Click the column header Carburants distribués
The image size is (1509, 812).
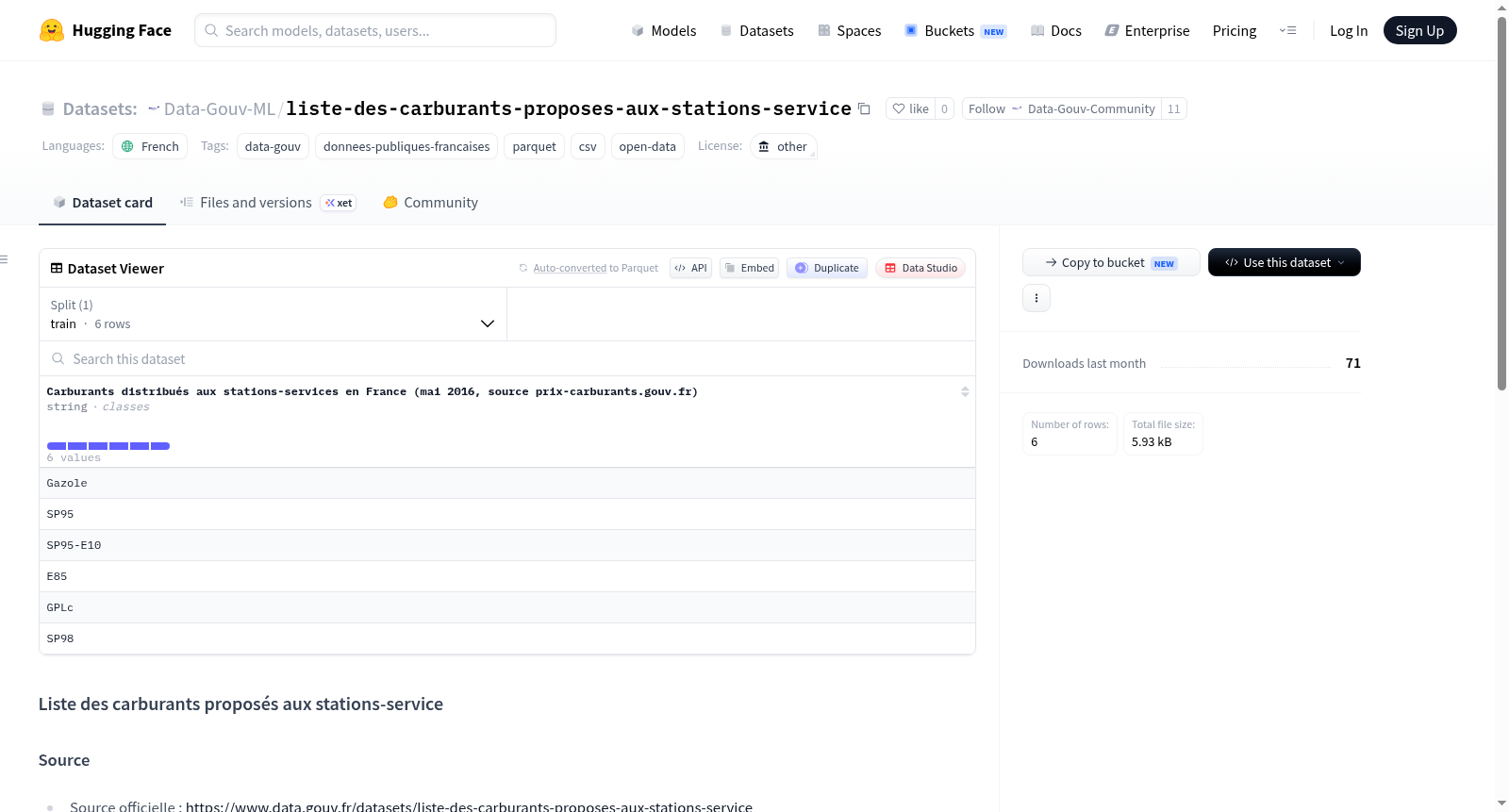373,391
